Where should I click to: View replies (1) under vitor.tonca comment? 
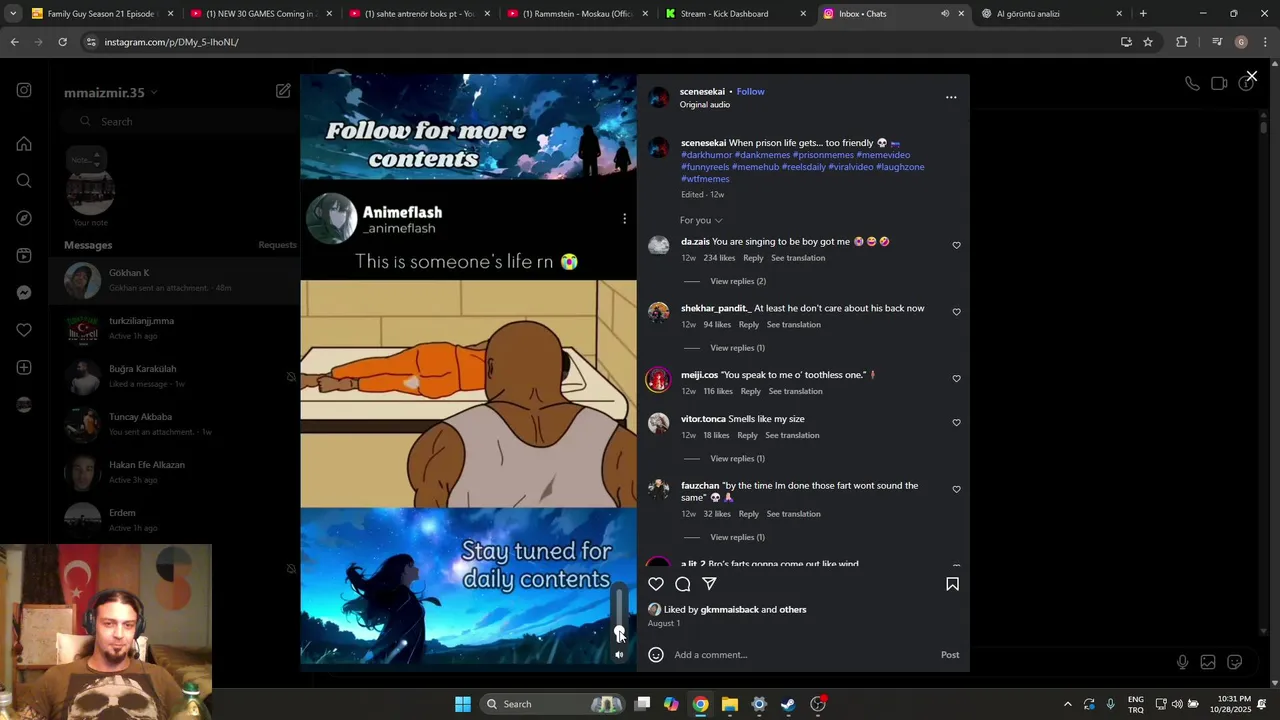[x=737, y=459]
